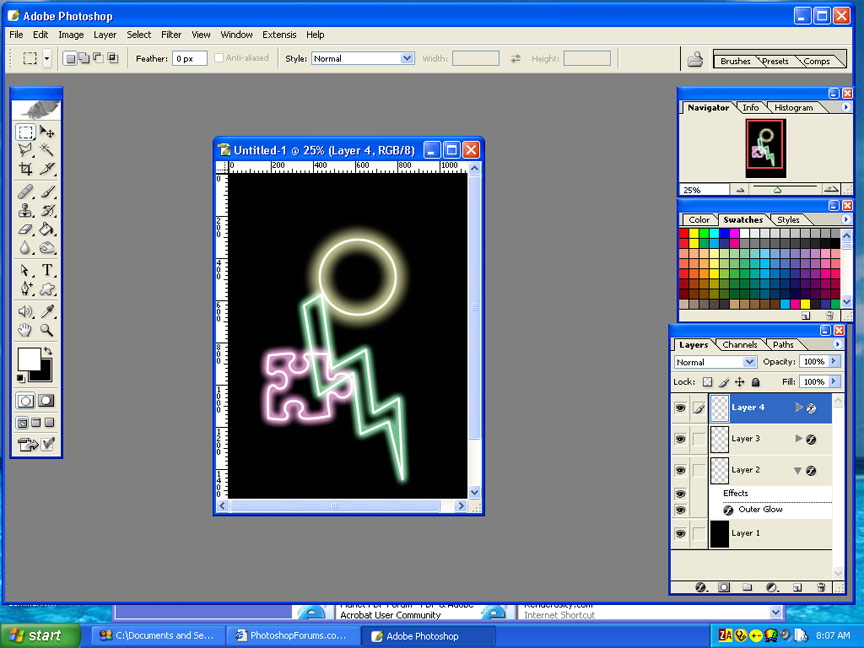Open the layer blend mode dropdown

pos(716,362)
